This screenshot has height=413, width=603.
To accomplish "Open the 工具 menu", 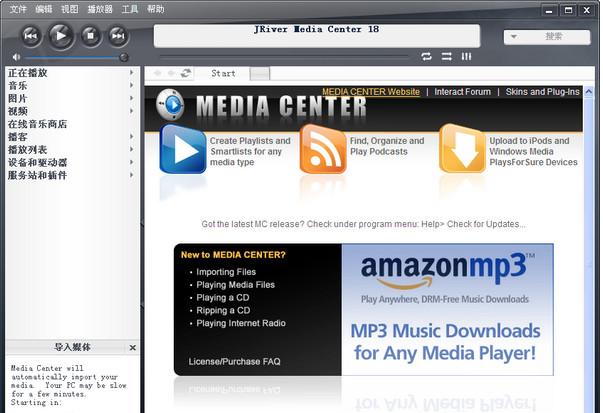I will 129,9.
